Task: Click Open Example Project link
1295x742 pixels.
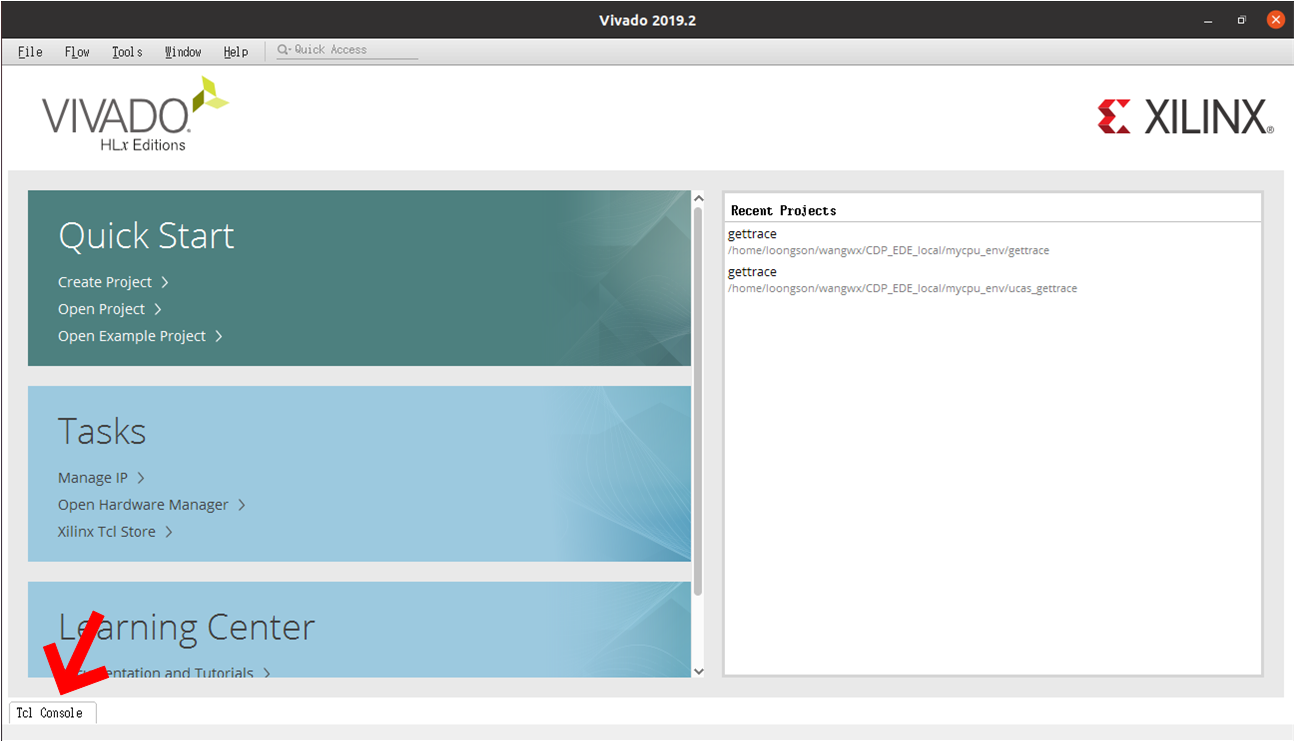Action: tap(132, 336)
